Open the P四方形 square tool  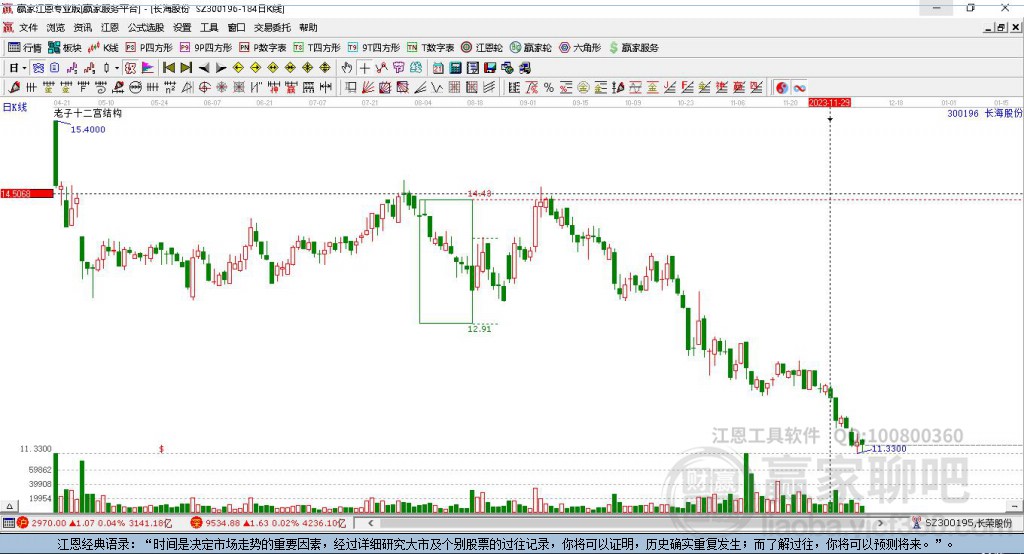point(149,48)
